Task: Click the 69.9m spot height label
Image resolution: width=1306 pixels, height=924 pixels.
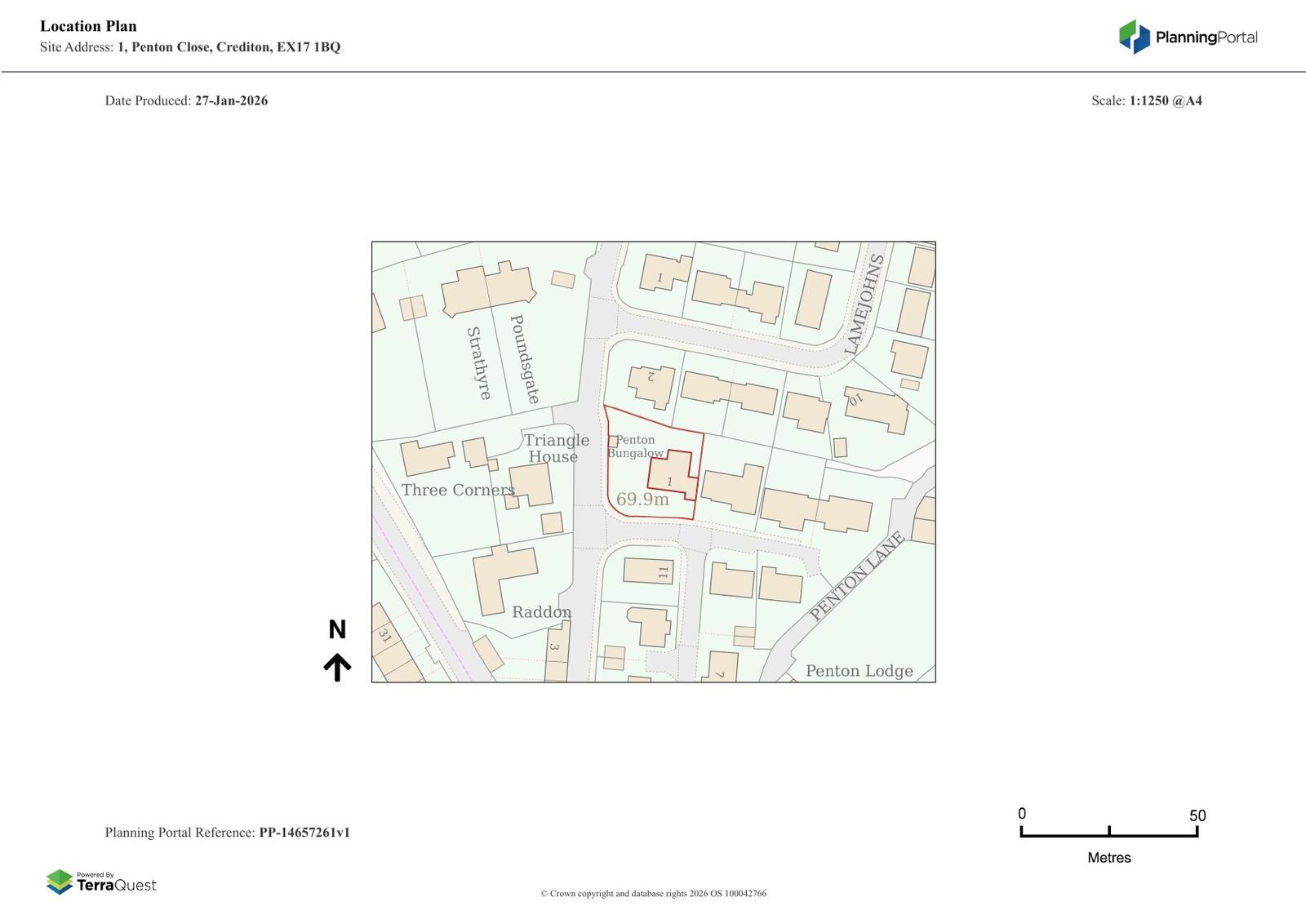Action: [x=642, y=500]
